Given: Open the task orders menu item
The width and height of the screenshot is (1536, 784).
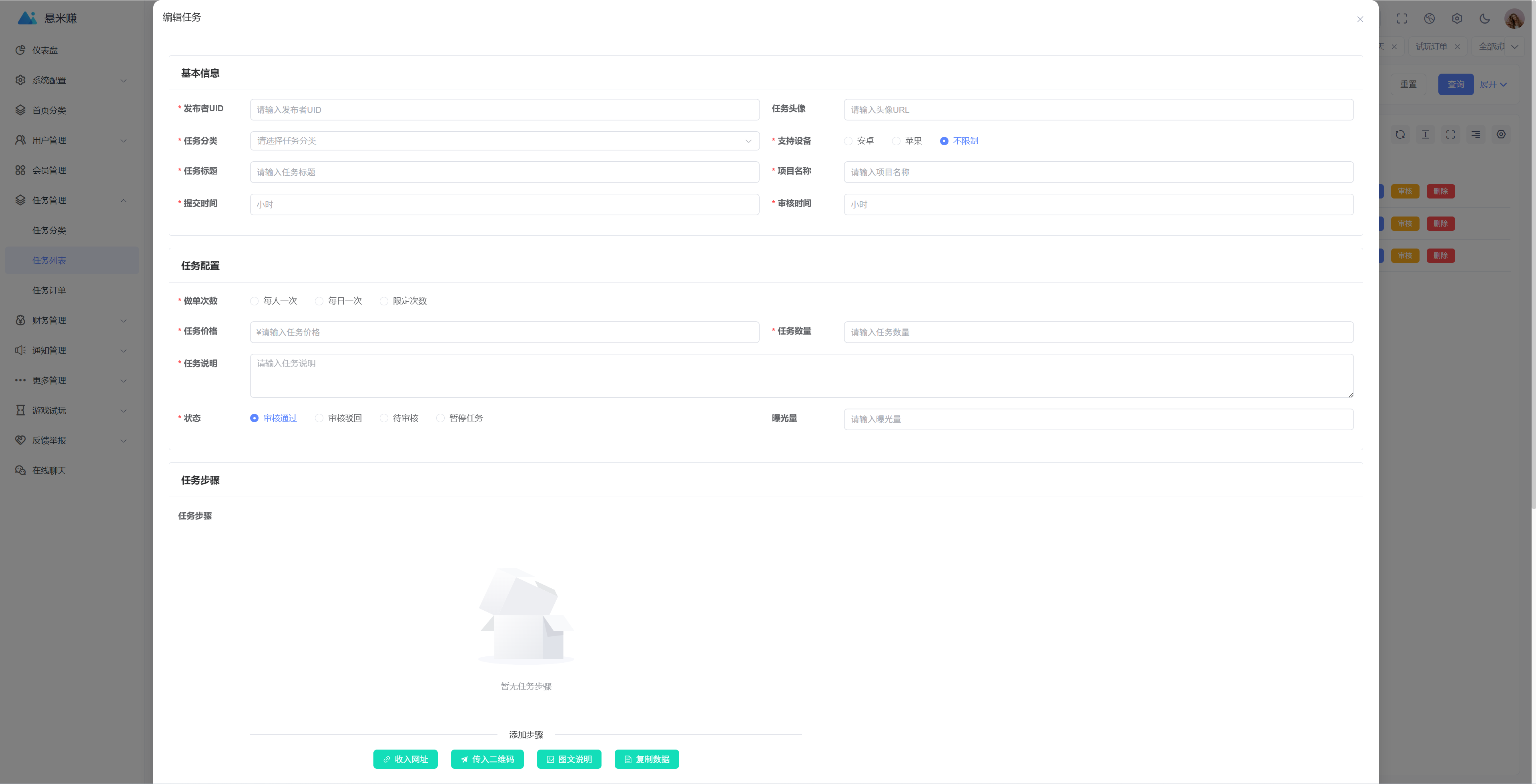Looking at the screenshot, I should coord(49,291).
